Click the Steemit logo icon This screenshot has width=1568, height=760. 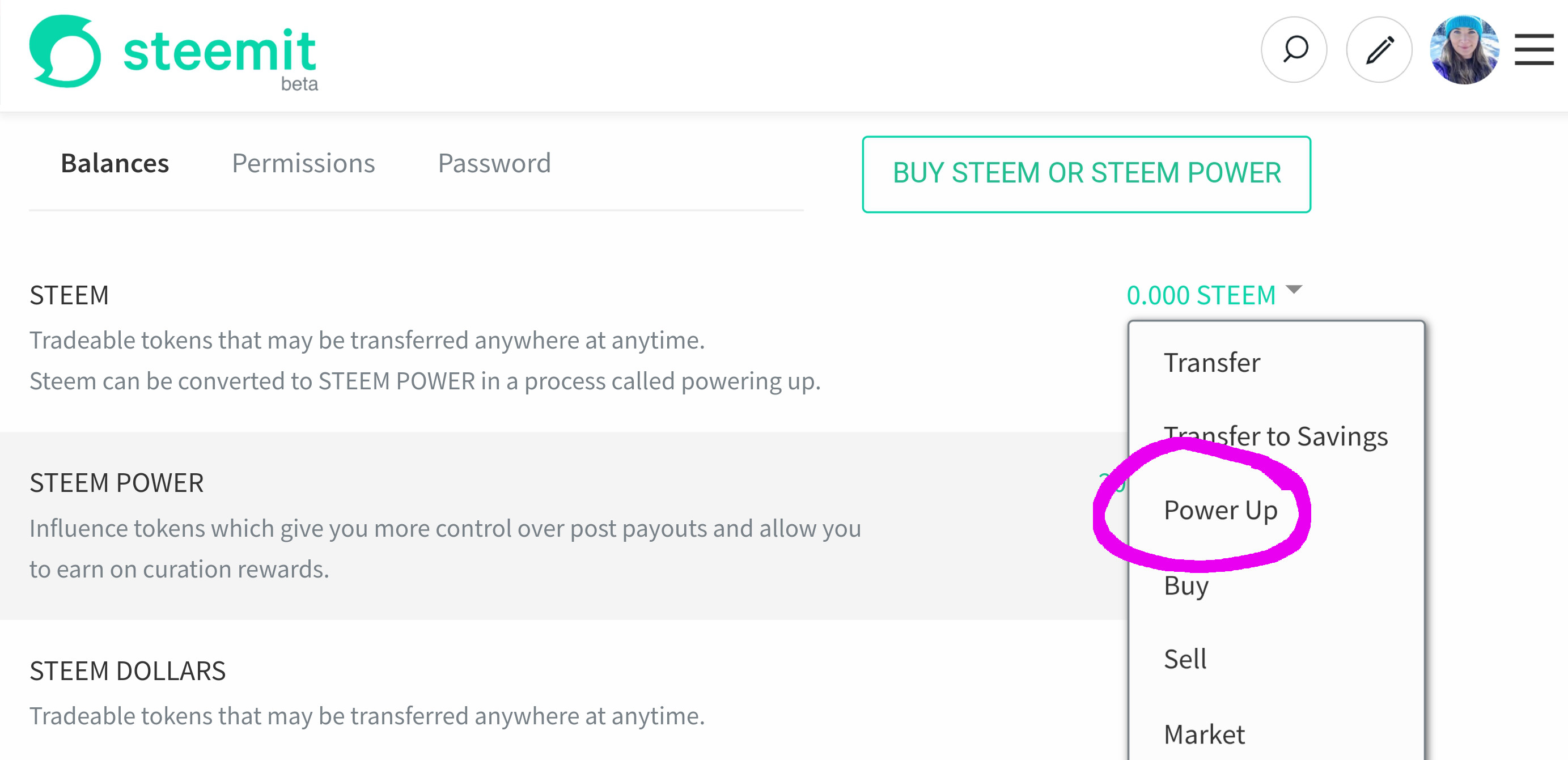65,51
